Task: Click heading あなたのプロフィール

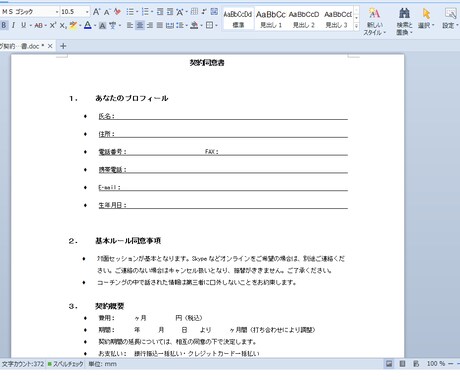Action: tap(132, 98)
